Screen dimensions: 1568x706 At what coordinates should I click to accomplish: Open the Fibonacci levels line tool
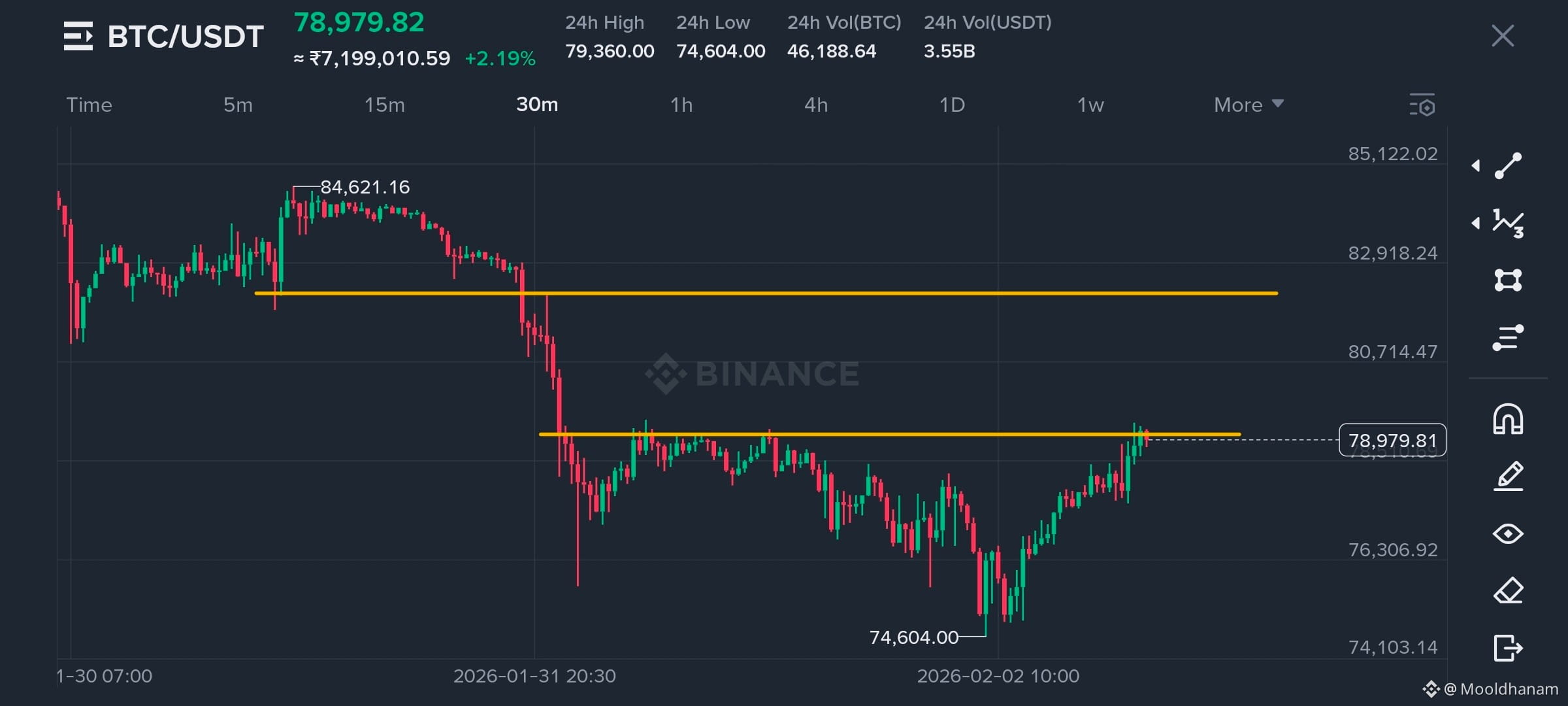tap(1509, 337)
